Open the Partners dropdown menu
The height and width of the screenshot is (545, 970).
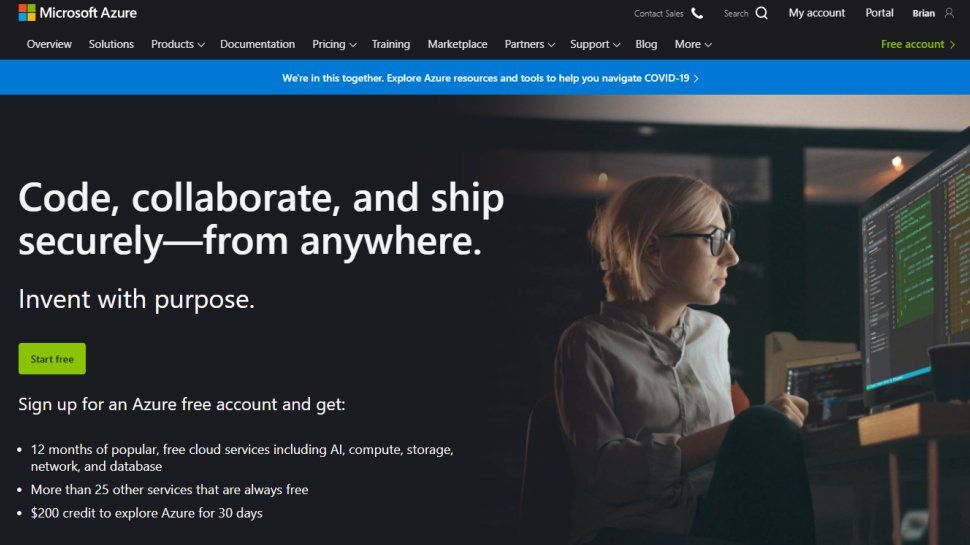[530, 45]
